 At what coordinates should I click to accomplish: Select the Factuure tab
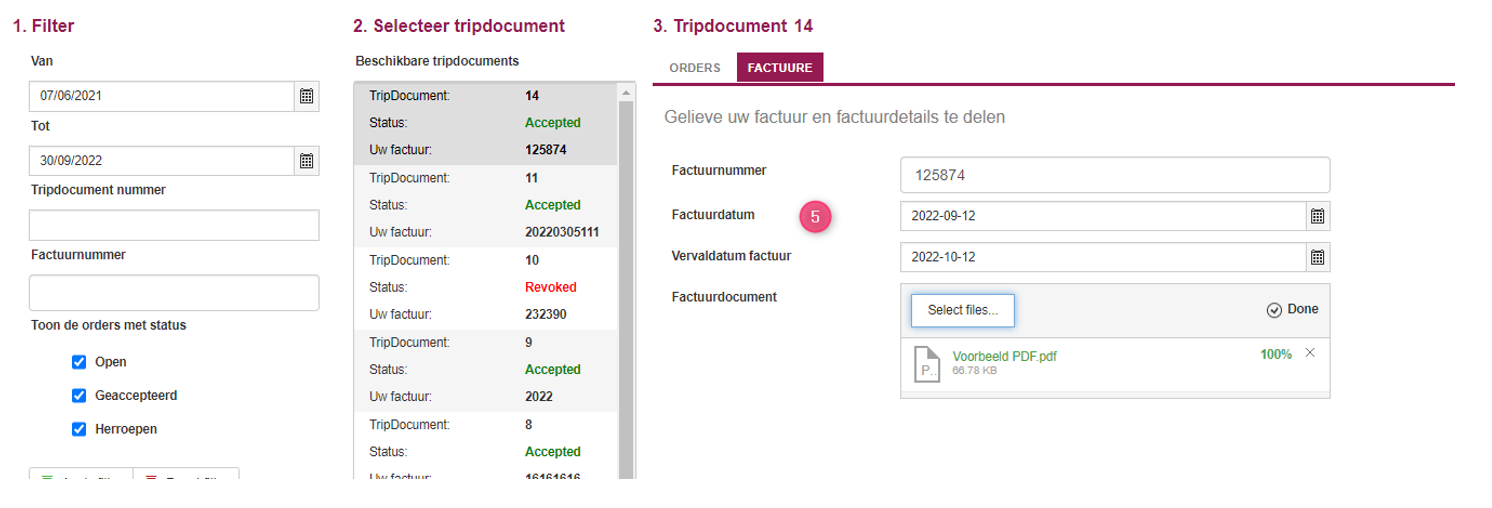[x=780, y=68]
